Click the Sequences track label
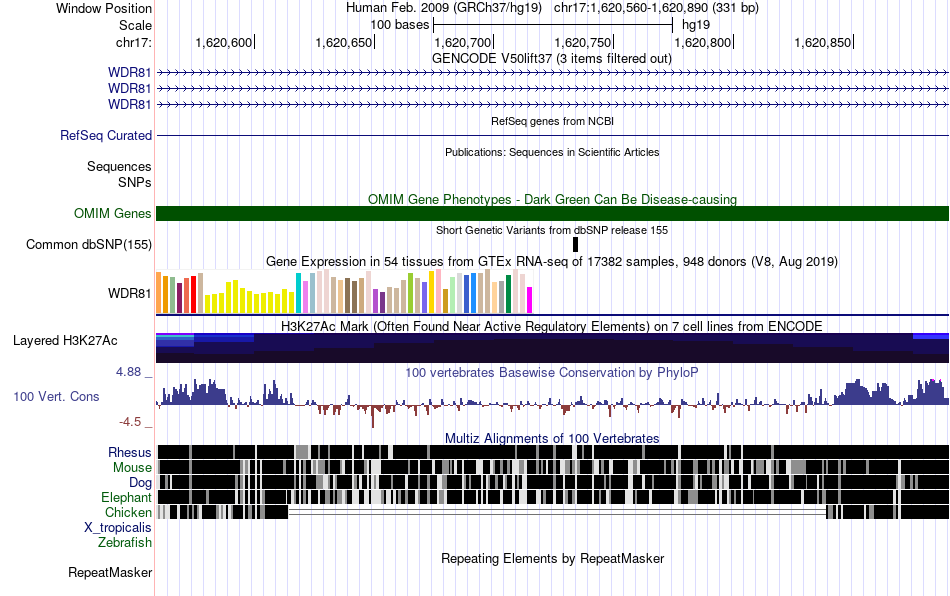This screenshot has width=950, height=596. click(119, 167)
